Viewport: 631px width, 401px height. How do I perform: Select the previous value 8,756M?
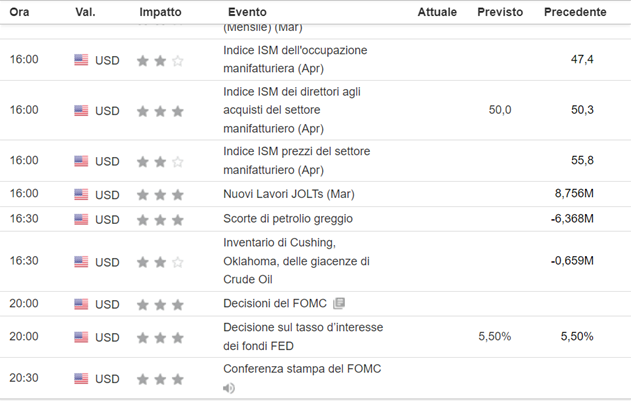574,194
